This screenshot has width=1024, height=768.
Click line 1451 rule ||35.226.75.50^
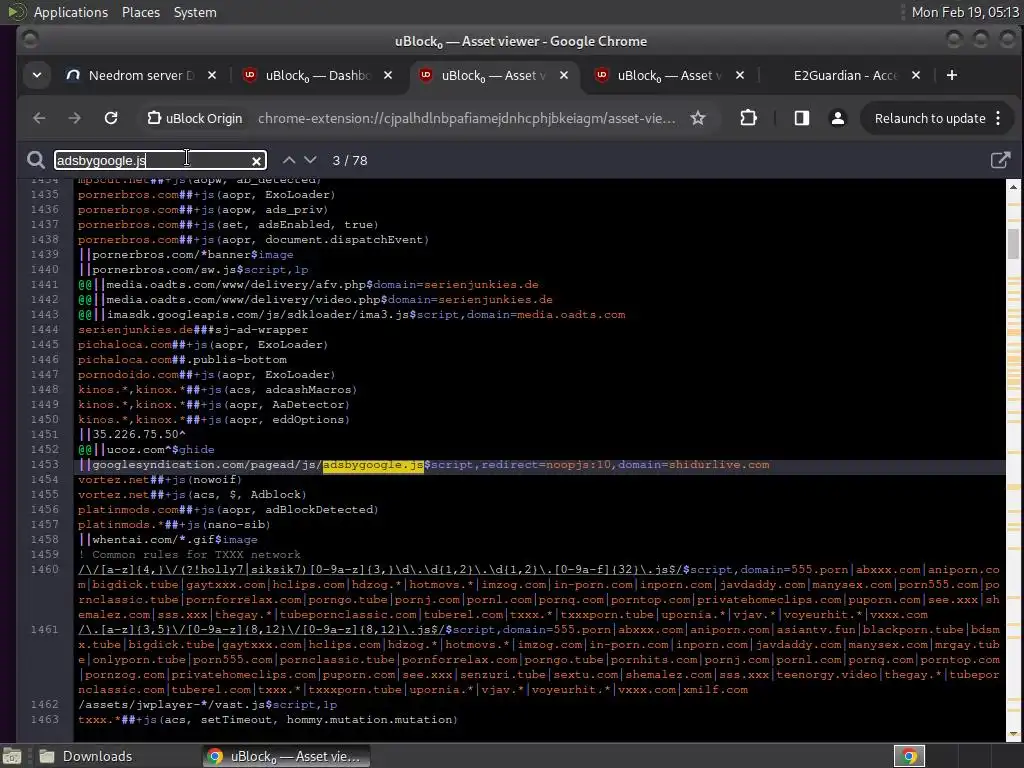pos(132,434)
